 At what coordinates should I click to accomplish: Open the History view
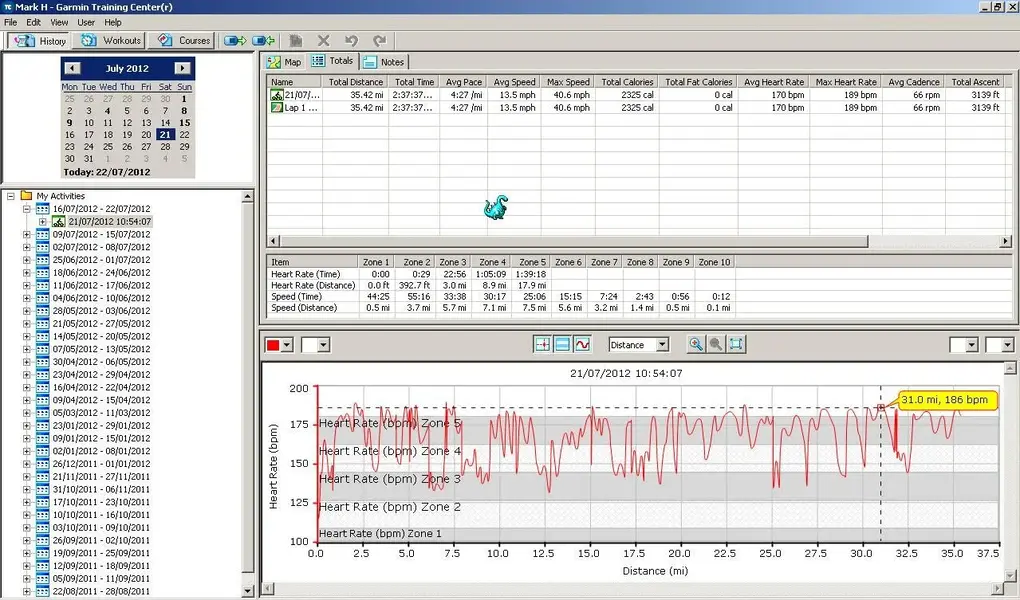pos(40,40)
